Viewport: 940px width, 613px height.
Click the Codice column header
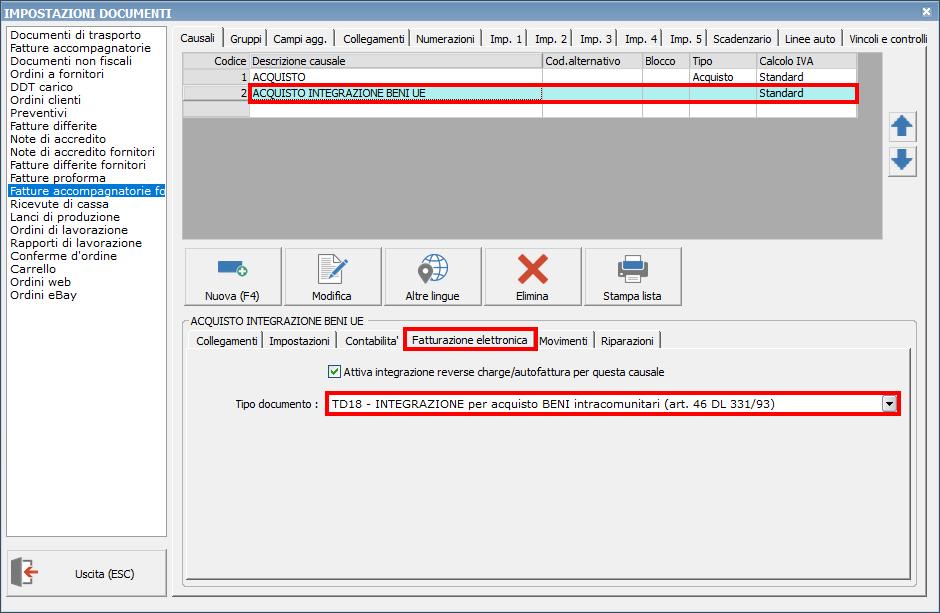(x=216, y=61)
